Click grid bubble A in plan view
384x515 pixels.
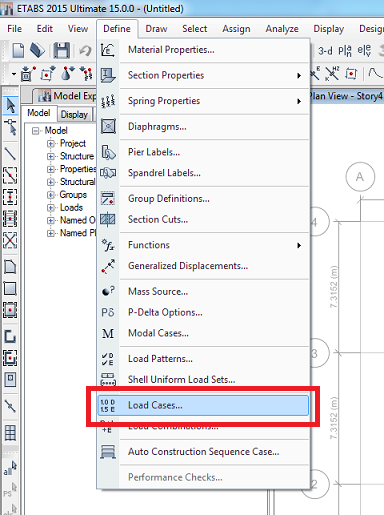360,177
